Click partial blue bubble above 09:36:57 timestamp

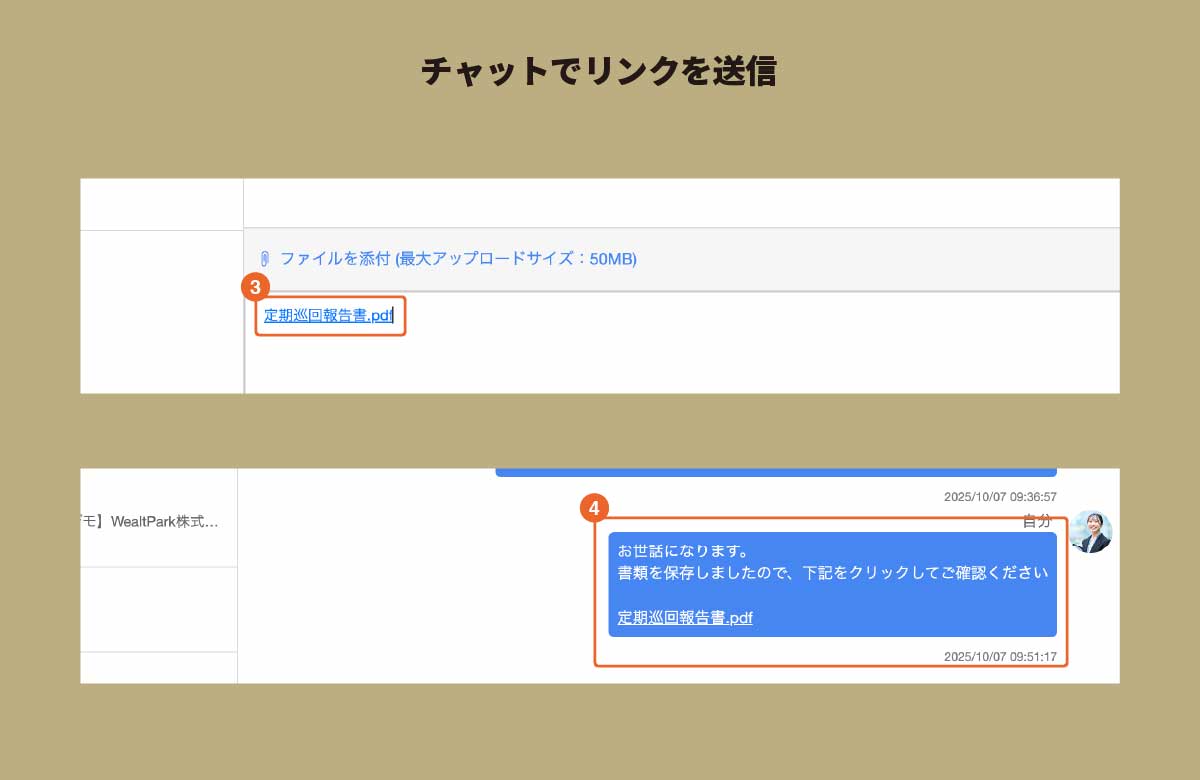[x=776, y=472]
